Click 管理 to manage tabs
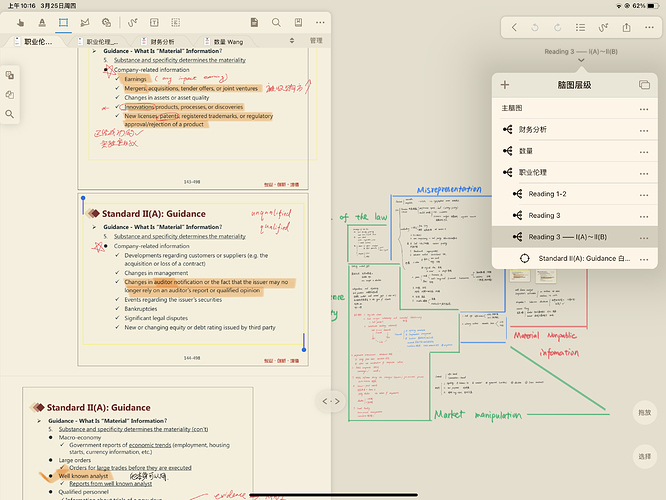This screenshot has width=666, height=500. point(316,41)
